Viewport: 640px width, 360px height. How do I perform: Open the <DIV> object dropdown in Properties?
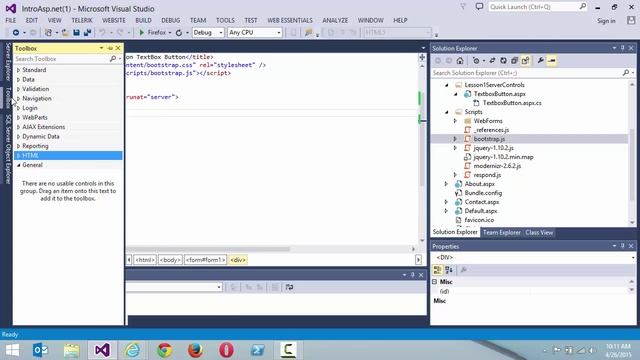[x=633, y=258]
